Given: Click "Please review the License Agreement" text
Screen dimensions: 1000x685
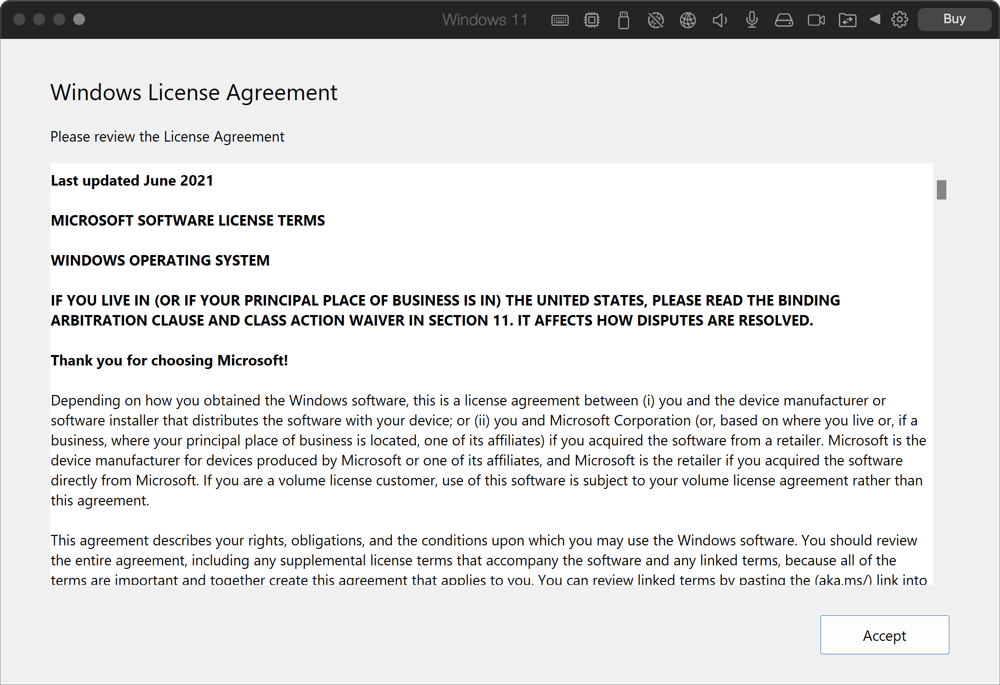Looking at the screenshot, I should point(167,137).
